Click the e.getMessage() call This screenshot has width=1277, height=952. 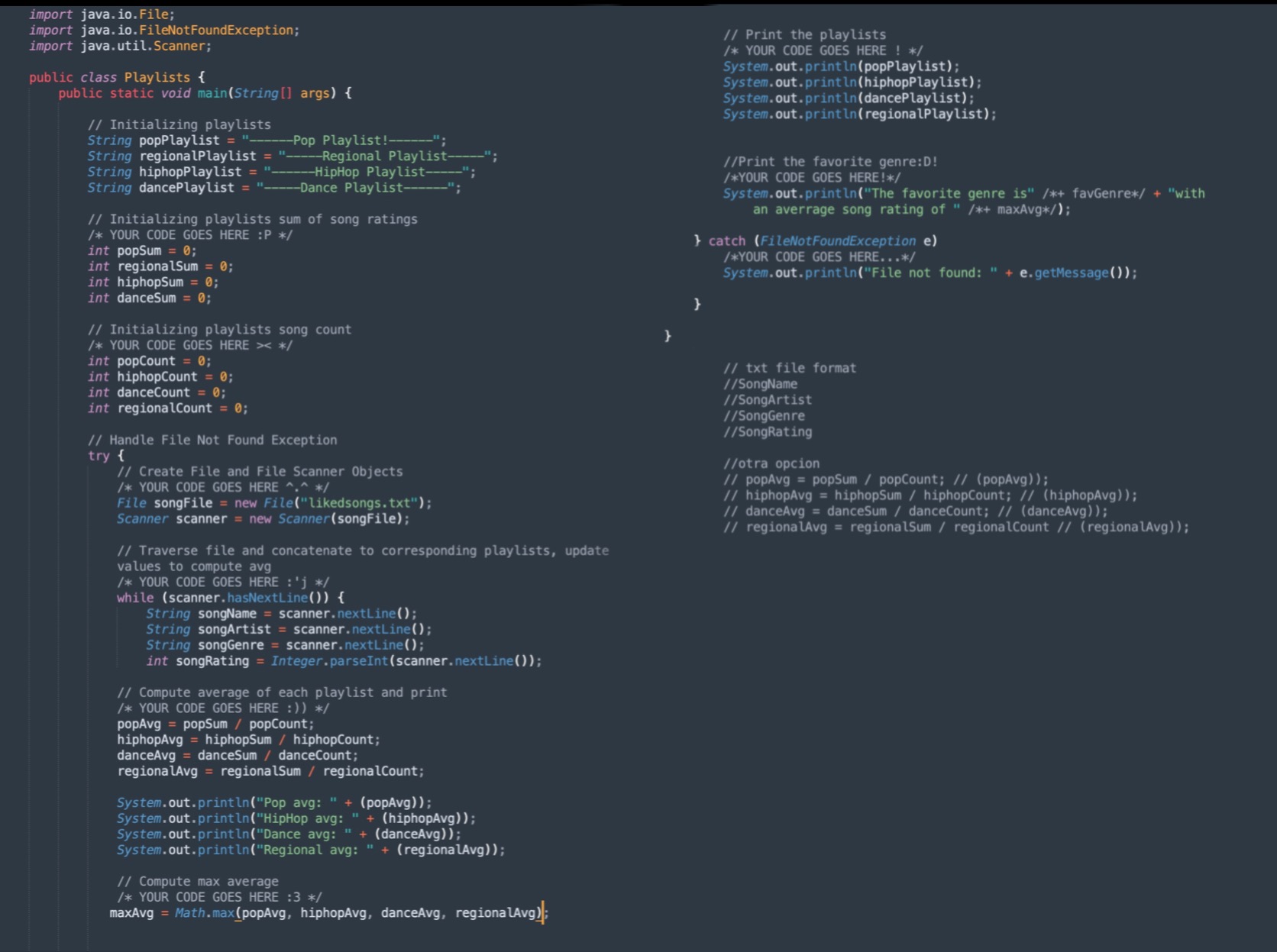[1069, 273]
